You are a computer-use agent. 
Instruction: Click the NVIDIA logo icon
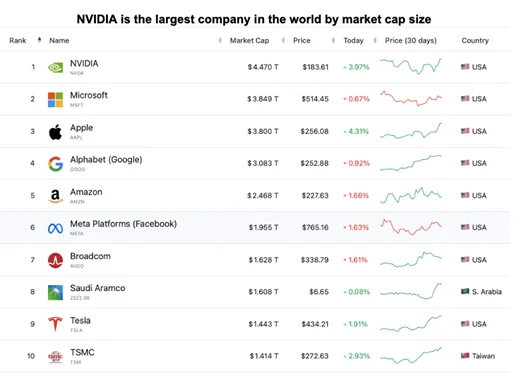pos(55,67)
